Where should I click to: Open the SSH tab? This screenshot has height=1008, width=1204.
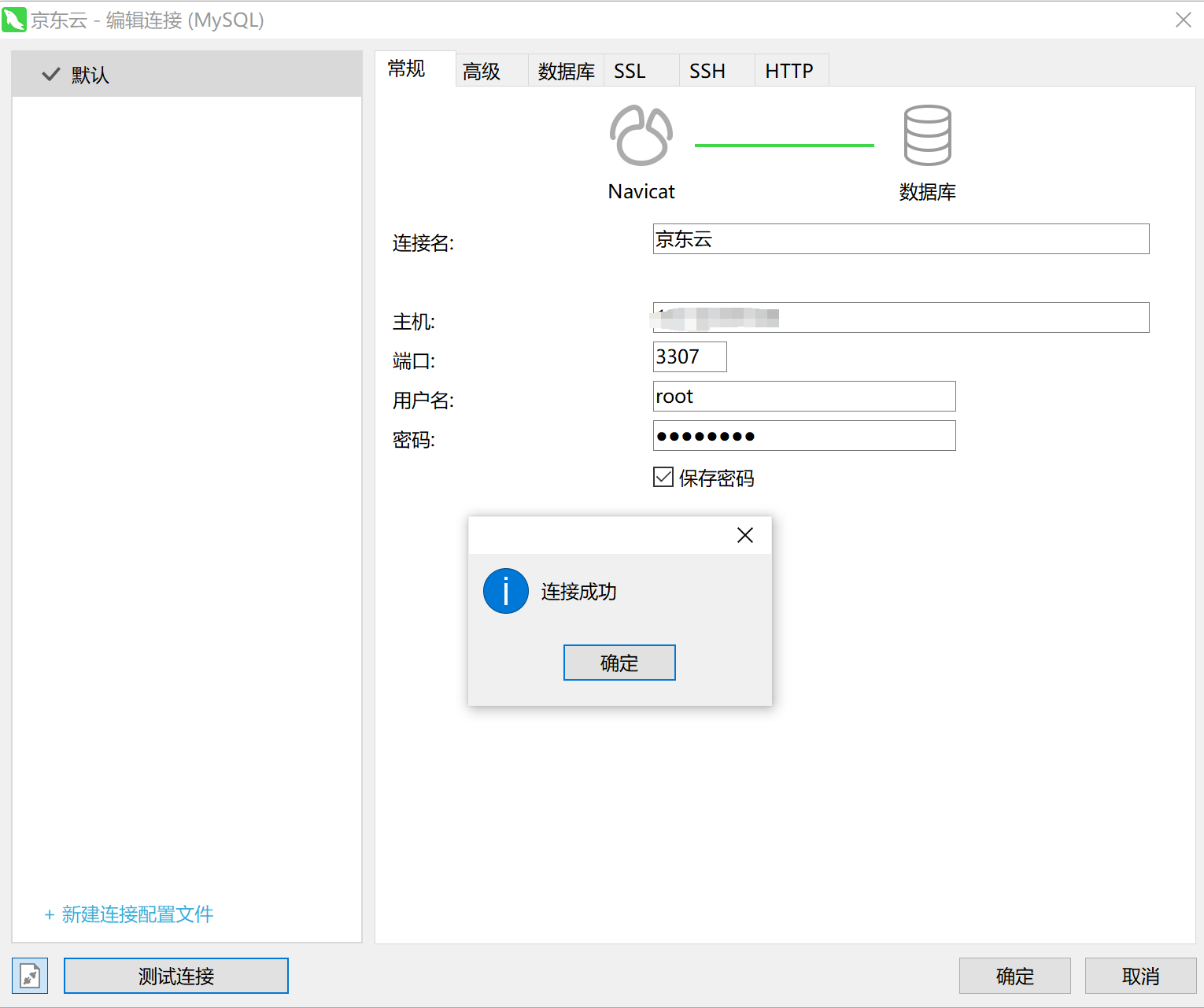tap(707, 72)
